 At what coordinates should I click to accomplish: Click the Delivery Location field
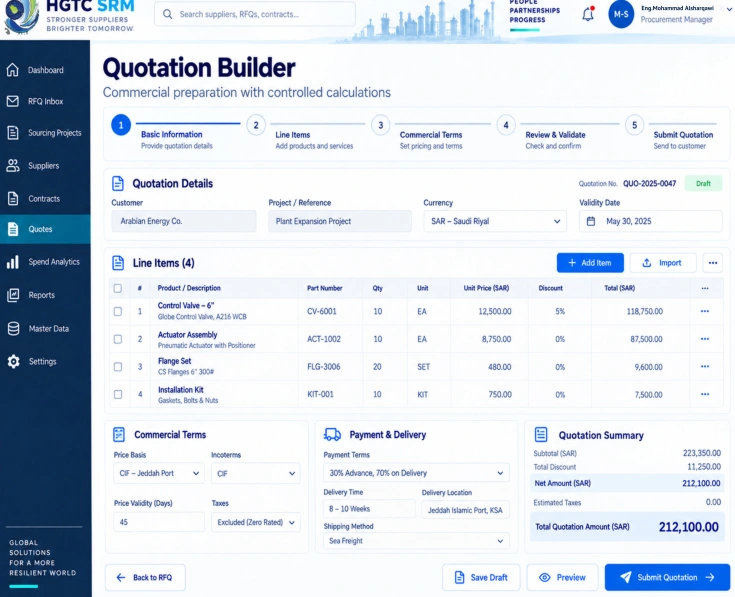coord(465,510)
